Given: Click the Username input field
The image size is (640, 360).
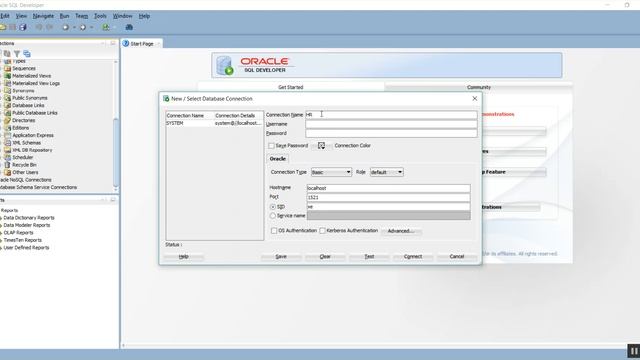Looking at the screenshot, I should click(391, 124).
